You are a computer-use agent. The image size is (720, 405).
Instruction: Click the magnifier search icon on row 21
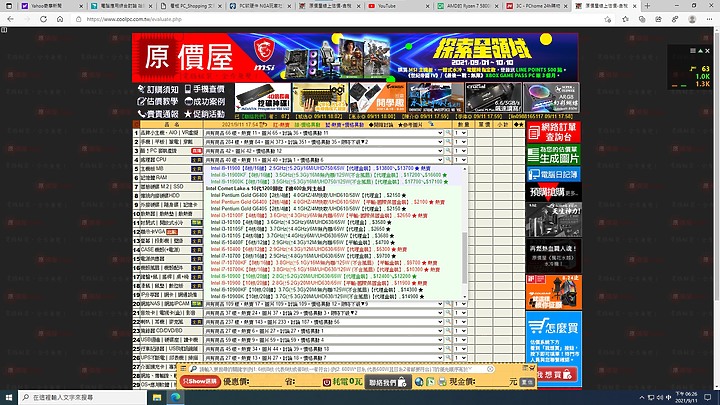[x=448, y=313]
